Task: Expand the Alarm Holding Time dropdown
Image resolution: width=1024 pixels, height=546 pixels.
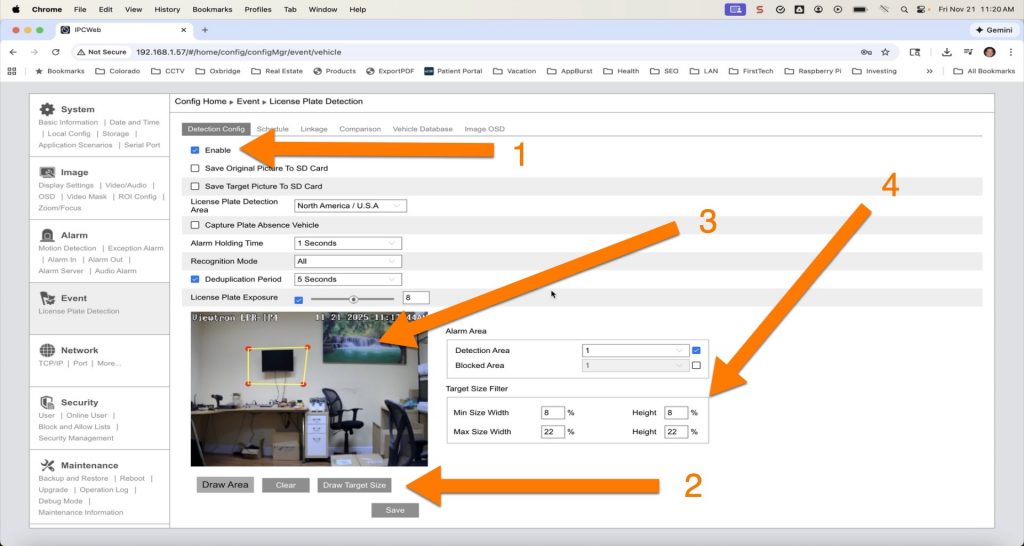Action: point(347,243)
